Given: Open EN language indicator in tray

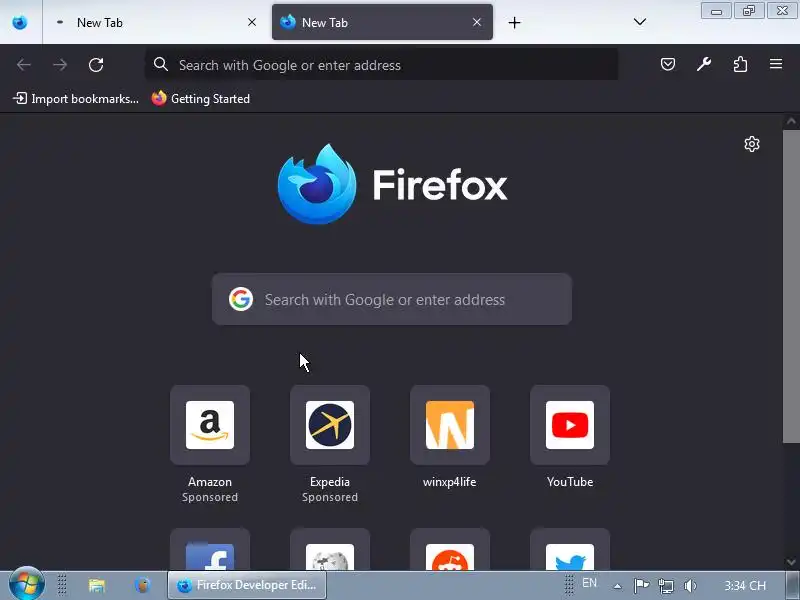Looking at the screenshot, I should point(589,583).
